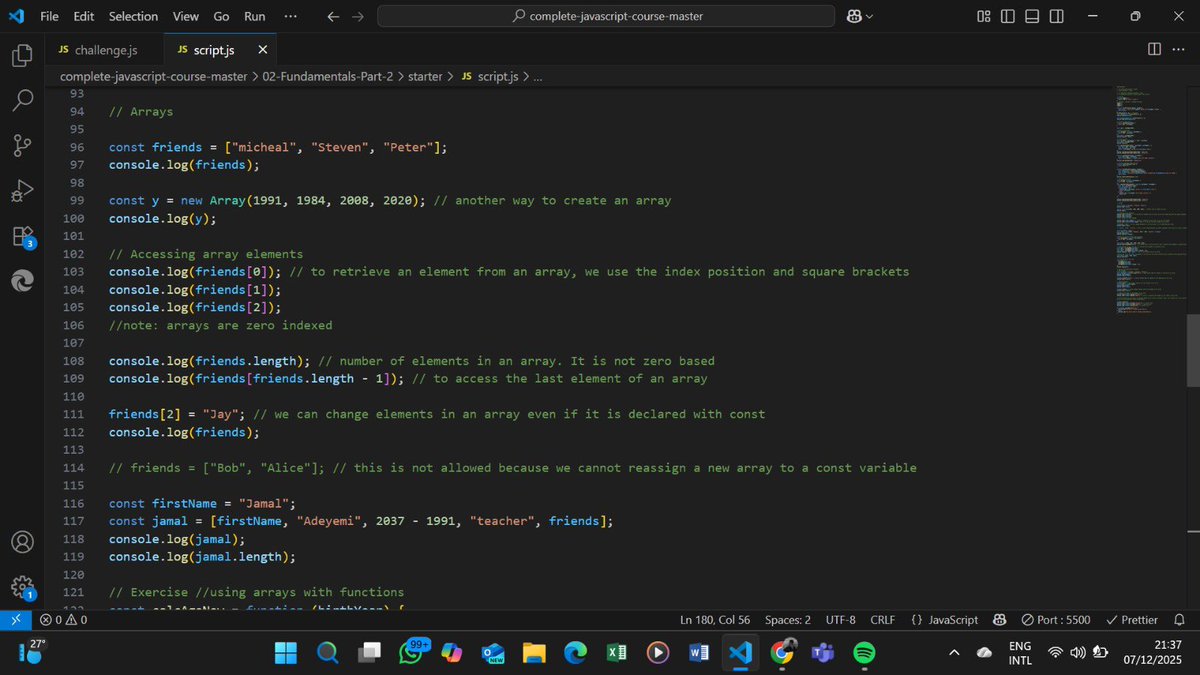The width and height of the screenshot is (1200, 675).
Task: Click breadcrumb complete-javascript-course-master
Action: (x=153, y=76)
